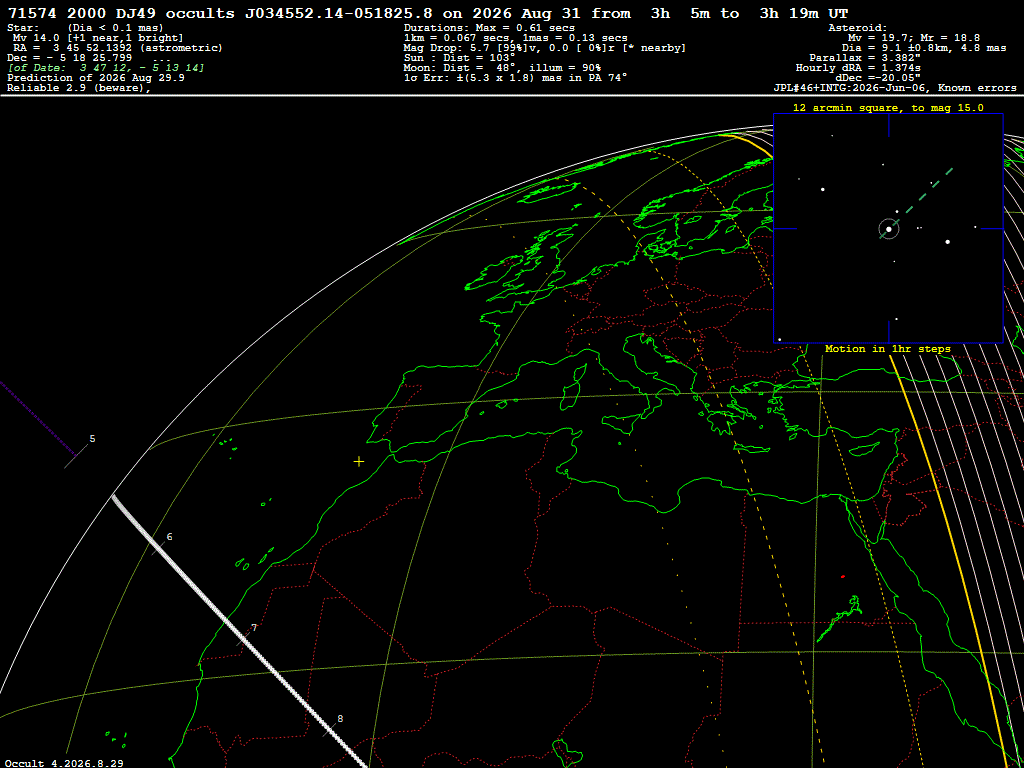This screenshot has height=768, width=1024.
Task: Select time marker 7 on shadow path
Action: click(x=254, y=628)
